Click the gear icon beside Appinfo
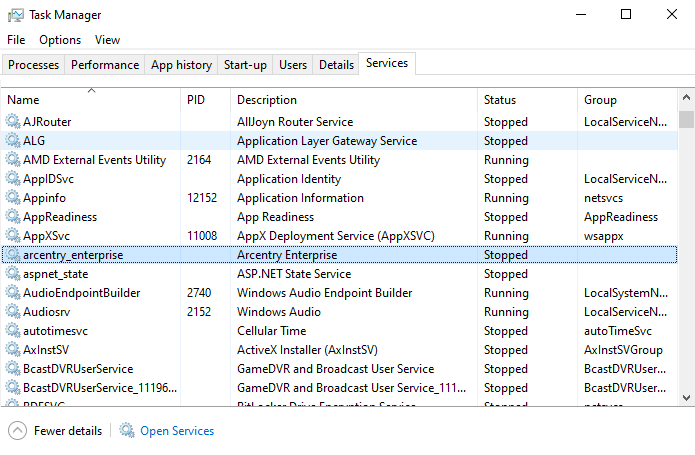The height and width of the screenshot is (455, 695). point(13,198)
